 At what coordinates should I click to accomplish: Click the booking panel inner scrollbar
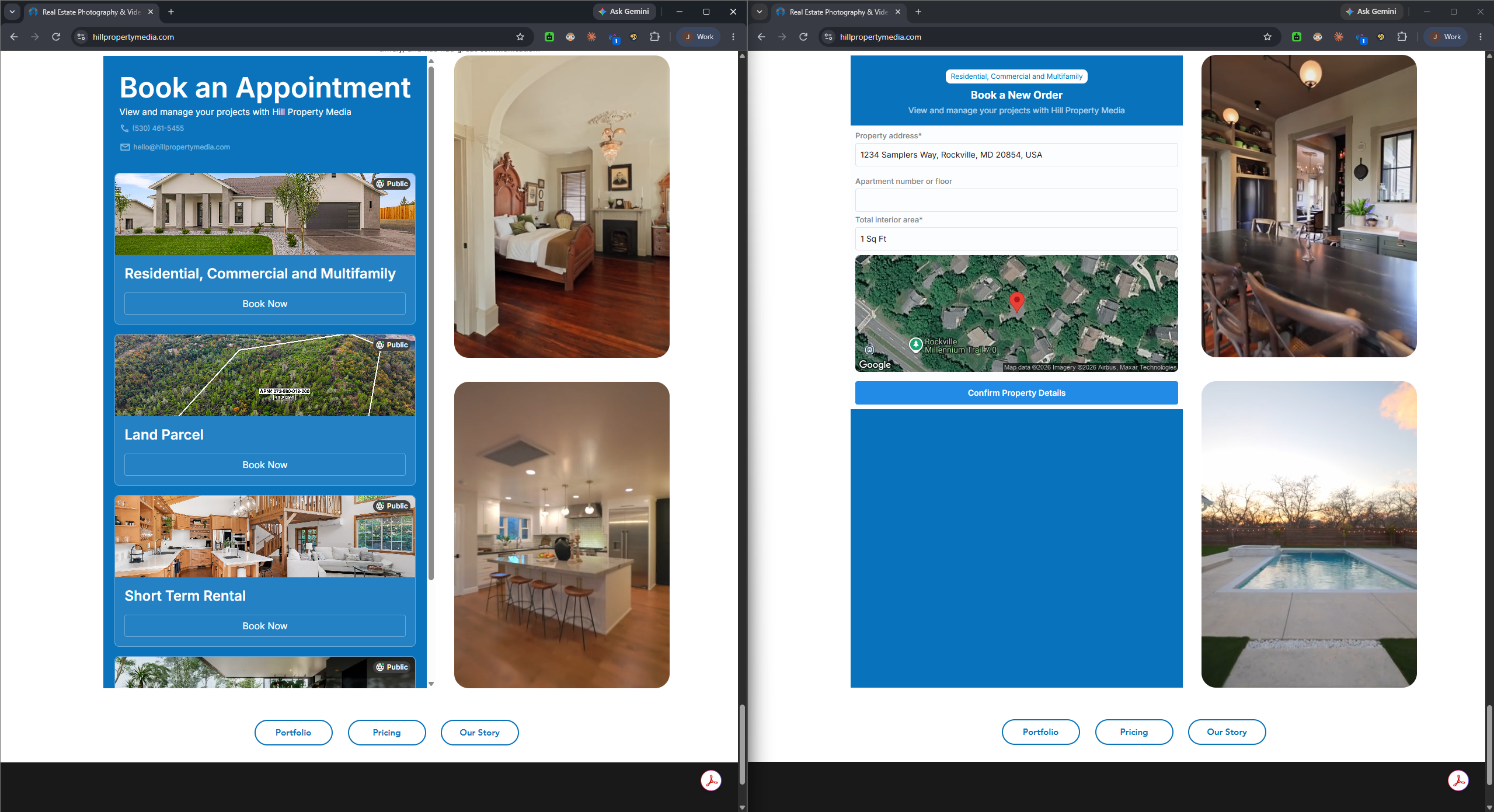[x=431, y=323]
